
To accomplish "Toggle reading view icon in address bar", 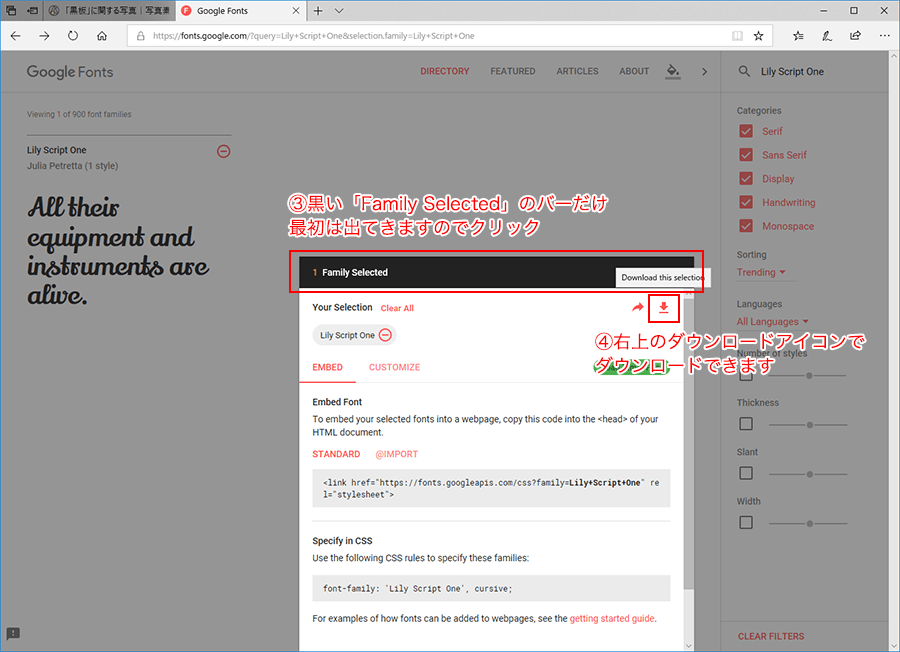I will click(x=738, y=36).
